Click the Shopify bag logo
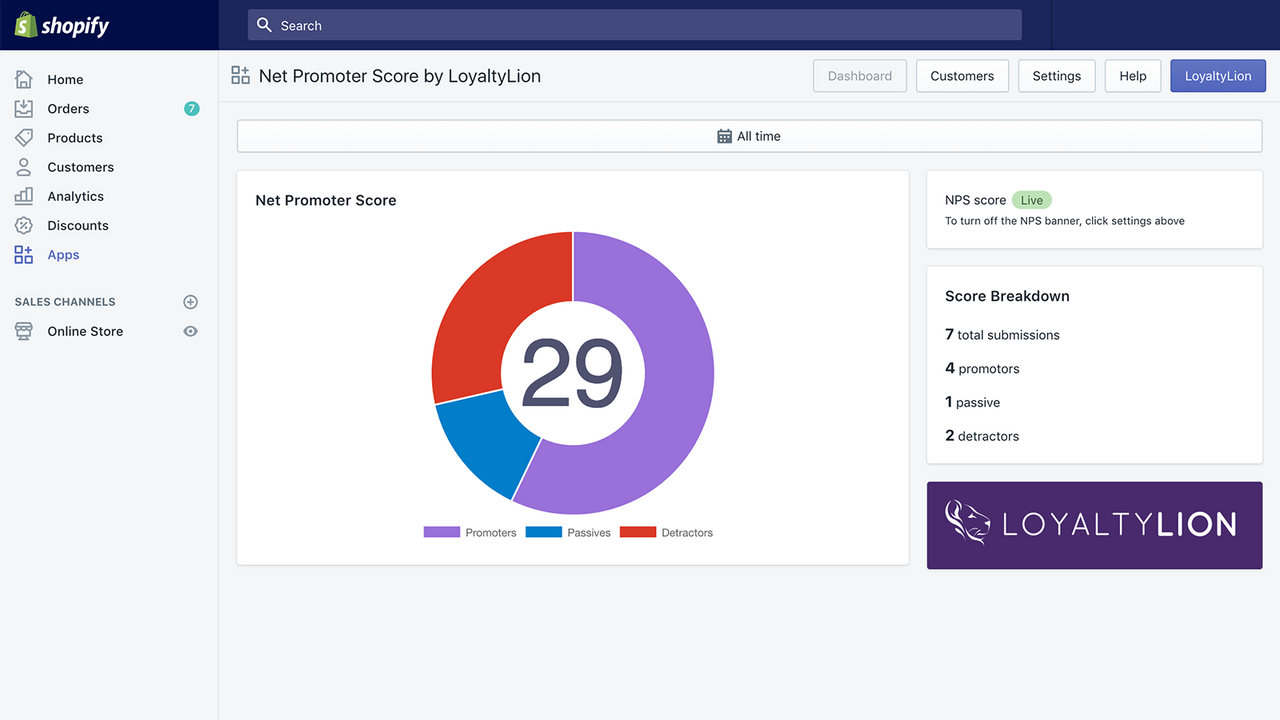The height and width of the screenshot is (720, 1280). tap(25, 25)
